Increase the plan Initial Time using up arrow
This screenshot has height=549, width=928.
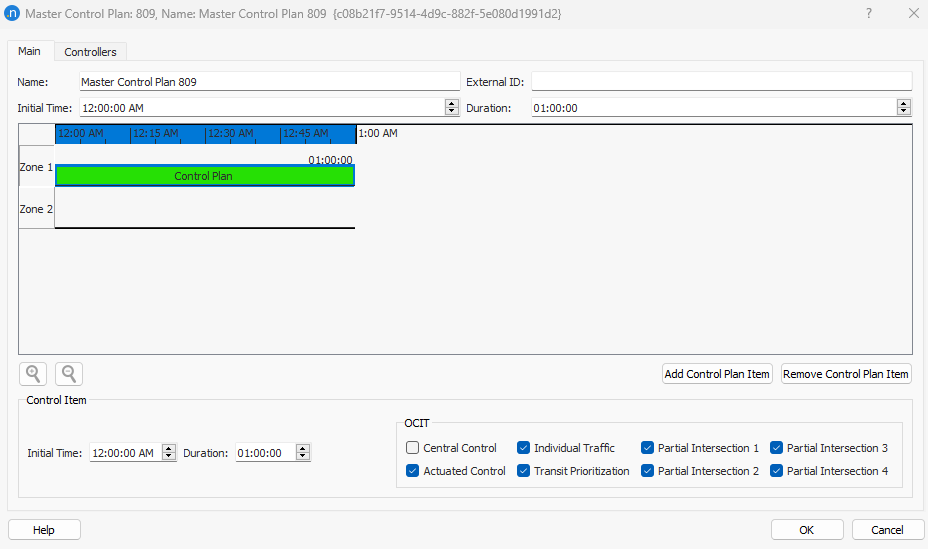[452, 104]
